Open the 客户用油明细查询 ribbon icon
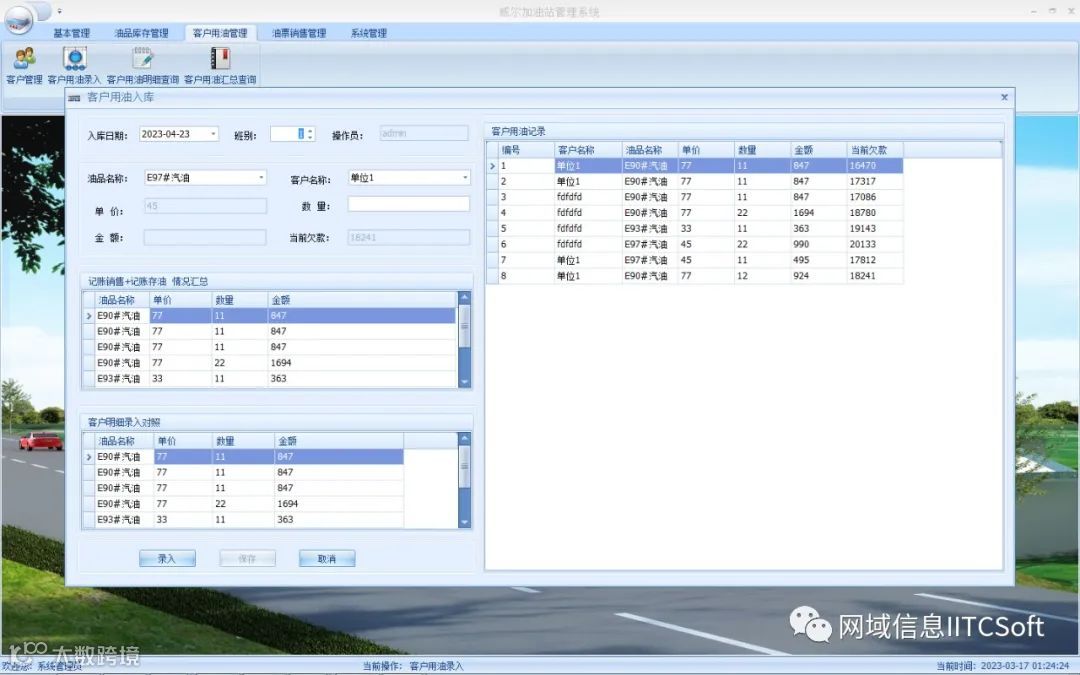The height and width of the screenshot is (675, 1080). point(143,65)
